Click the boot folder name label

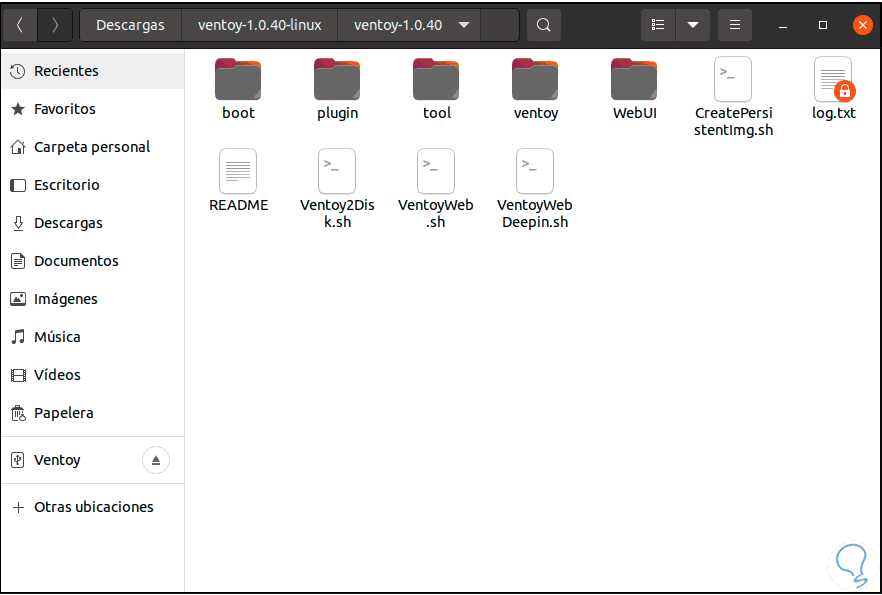[x=238, y=113]
